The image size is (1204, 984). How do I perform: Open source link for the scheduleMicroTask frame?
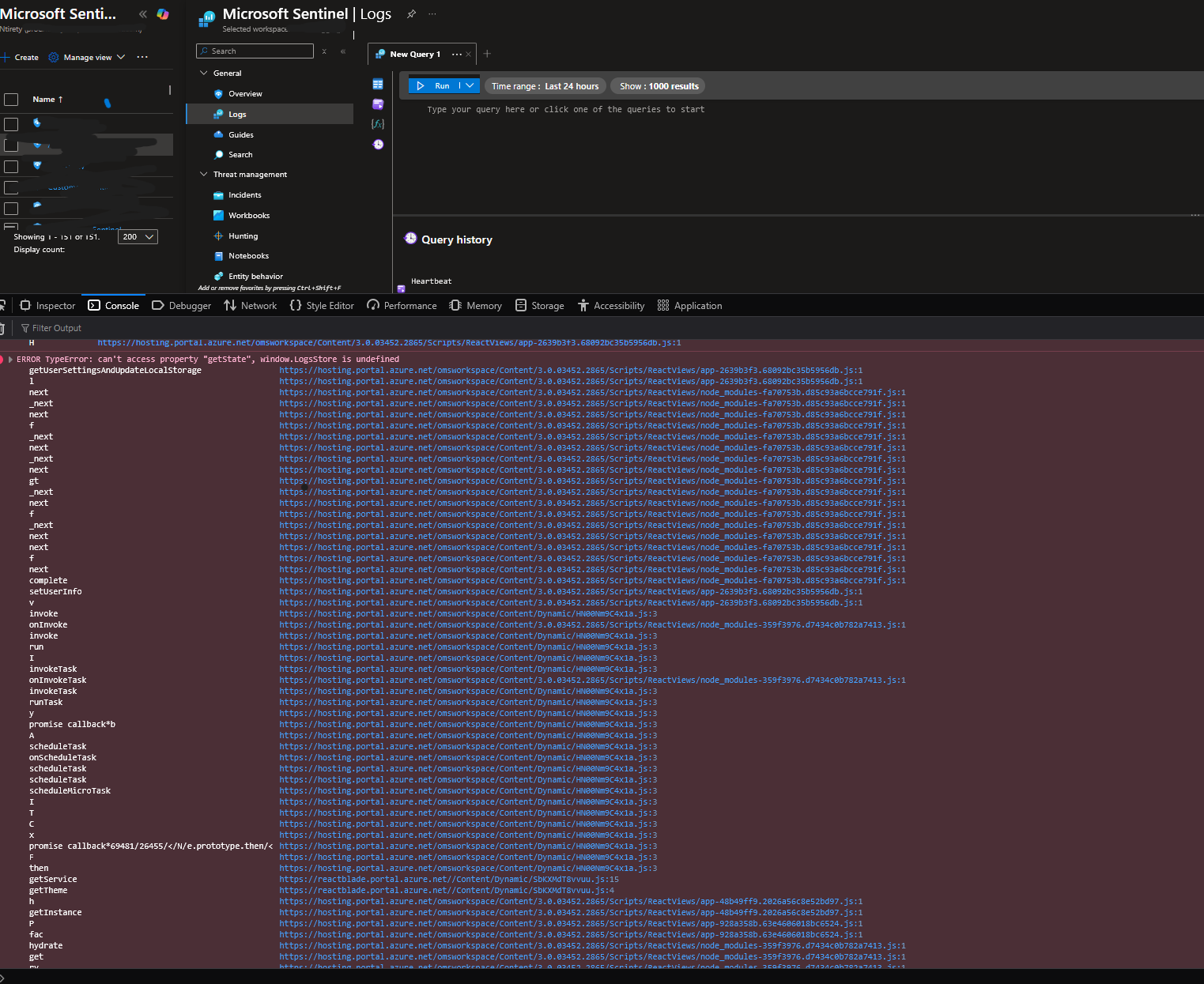(468, 790)
